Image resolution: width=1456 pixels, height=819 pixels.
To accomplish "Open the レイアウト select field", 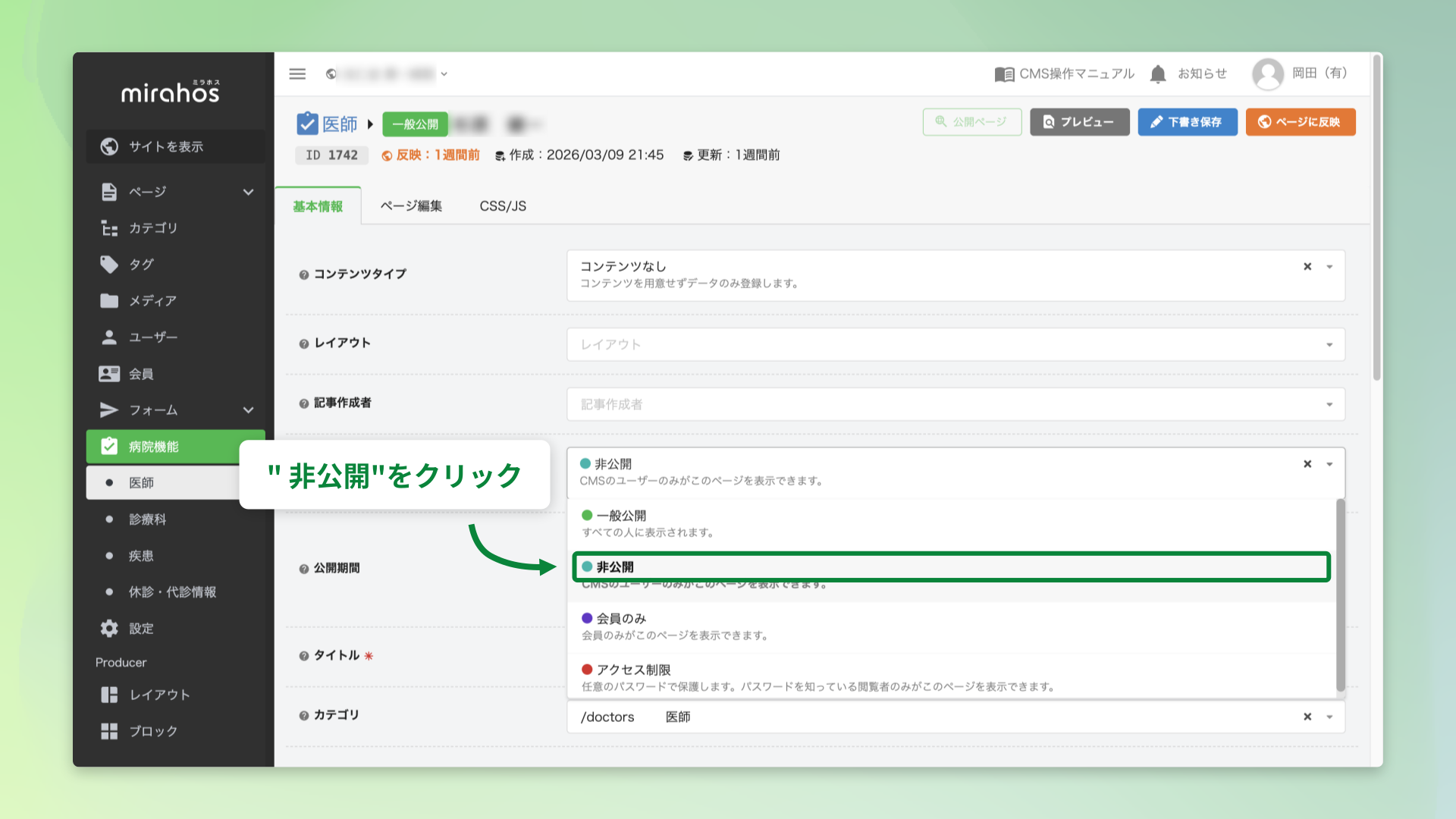I will pyautogui.click(x=955, y=344).
